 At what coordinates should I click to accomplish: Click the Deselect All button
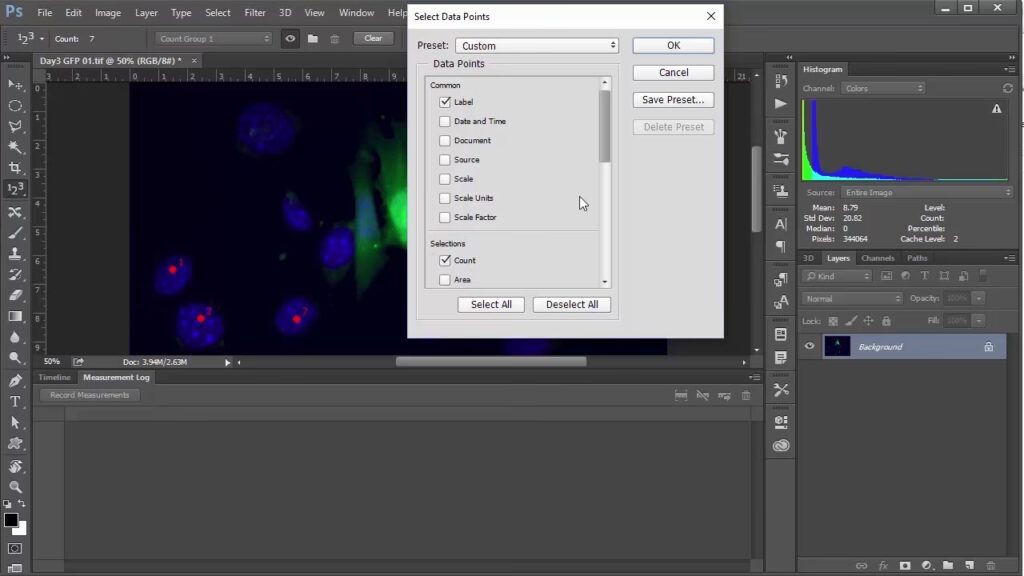(572, 305)
